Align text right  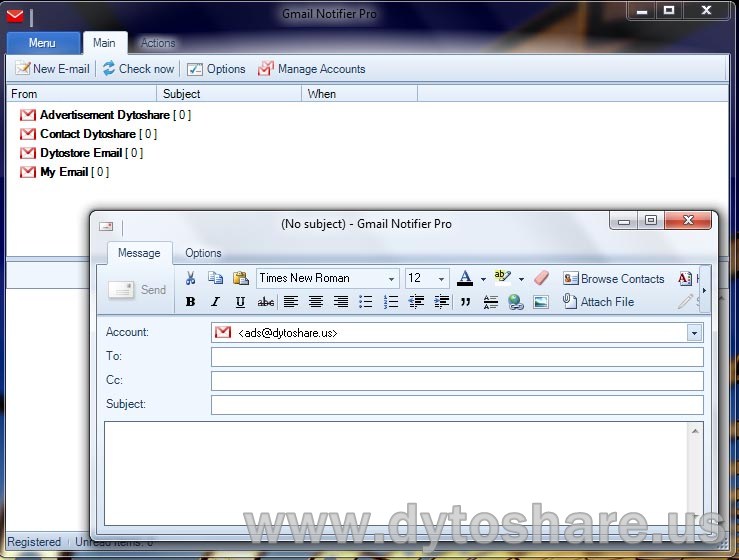[341, 302]
